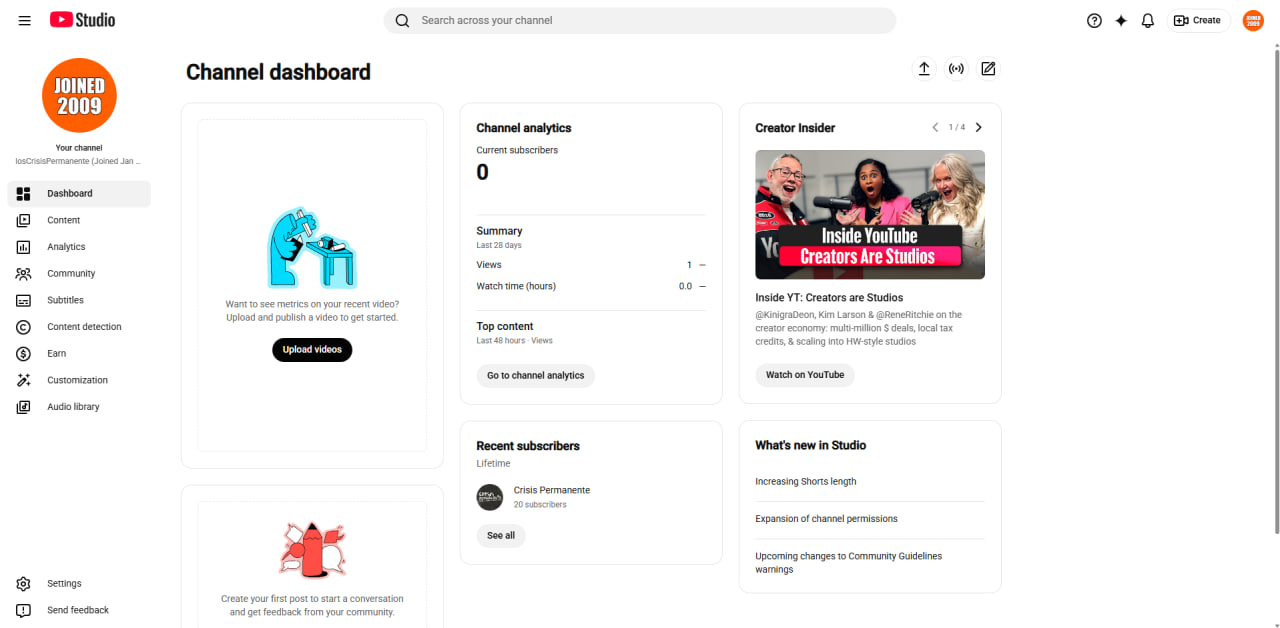Image resolution: width=1280 pixels, height=628 pixels.
Task: Click the Content icon in sidebar
Action: click(24, 220)
